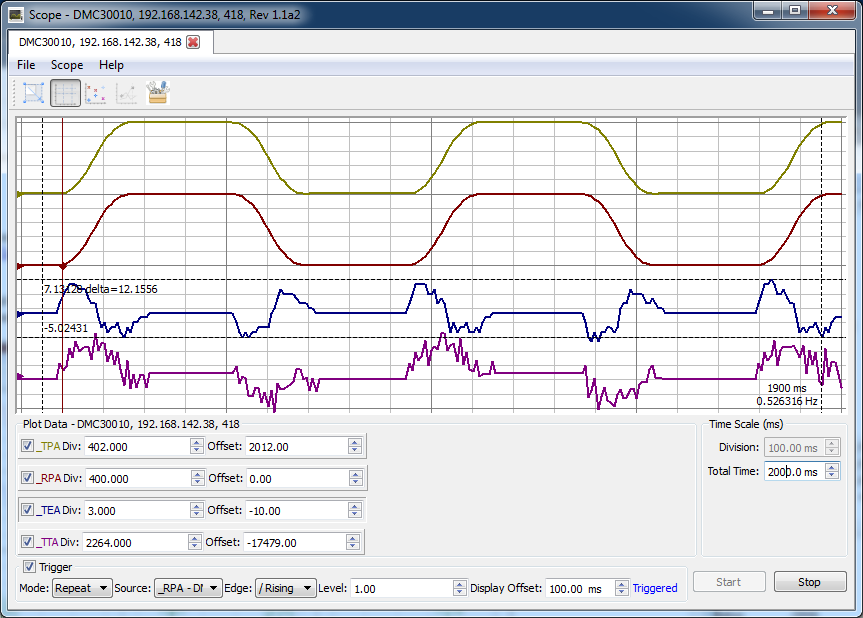Screen dimensions: 863x618
Task: Click the grayed-out Start button
Action: [x=729, y=582]
